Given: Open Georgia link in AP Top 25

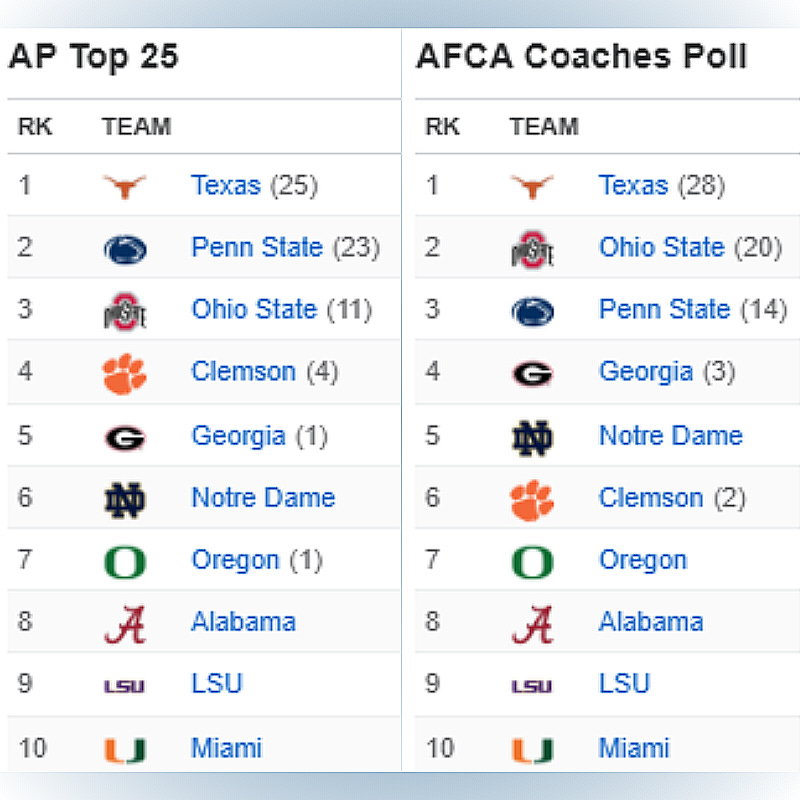Looking at the screenshot, I should pos(238,436).
